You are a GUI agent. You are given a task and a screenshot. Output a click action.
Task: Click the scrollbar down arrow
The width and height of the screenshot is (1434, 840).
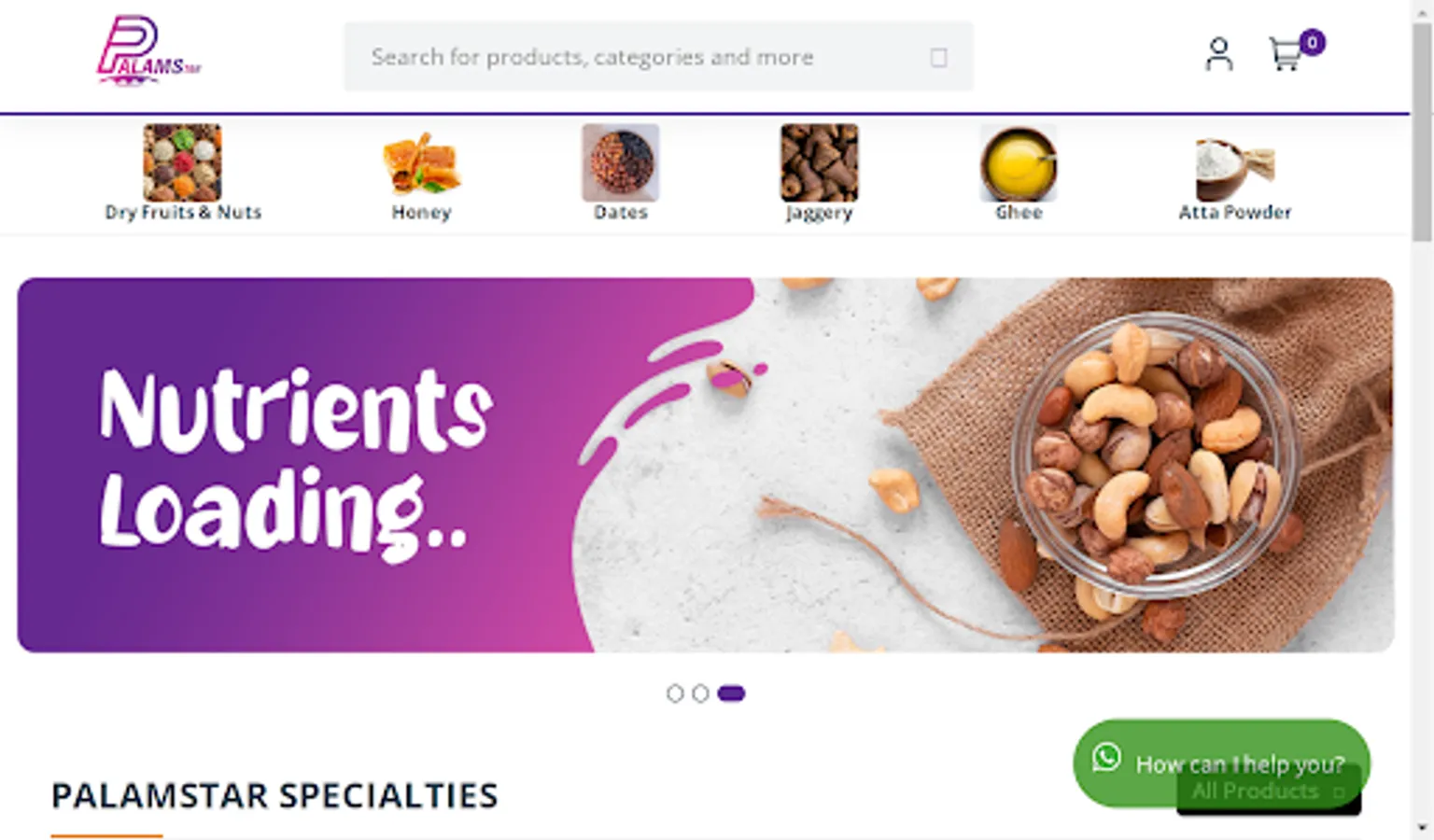pyautogui.click(x=1422, y=828)
